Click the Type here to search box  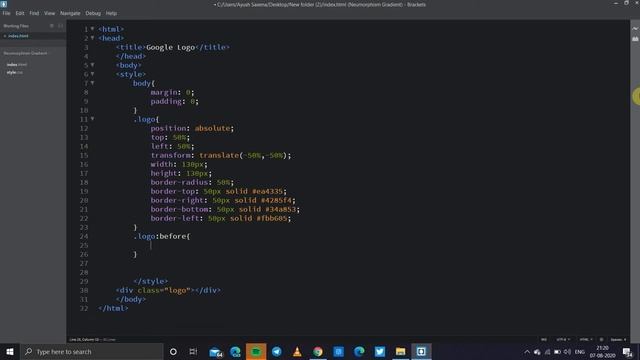[x=92, y=351]
